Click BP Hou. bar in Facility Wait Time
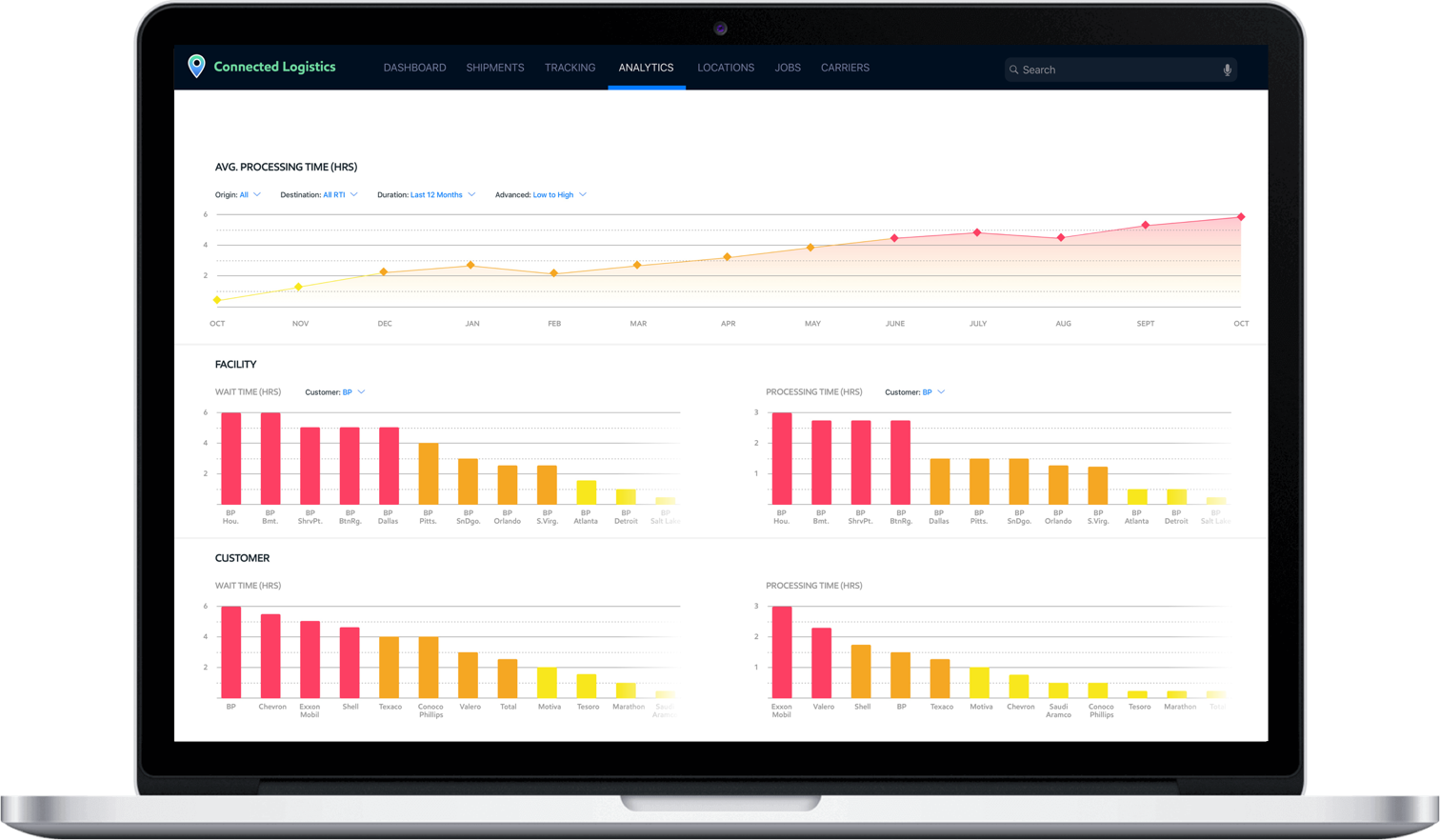 [230, 458]
